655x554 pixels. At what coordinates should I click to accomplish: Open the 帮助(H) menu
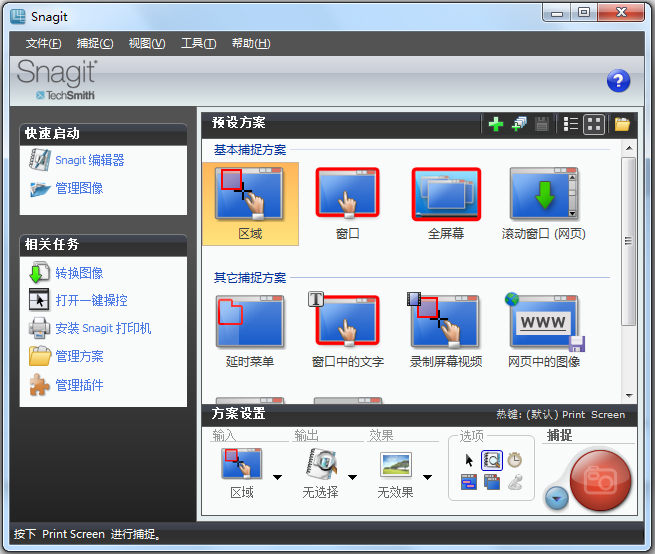(x=251, y=43)
